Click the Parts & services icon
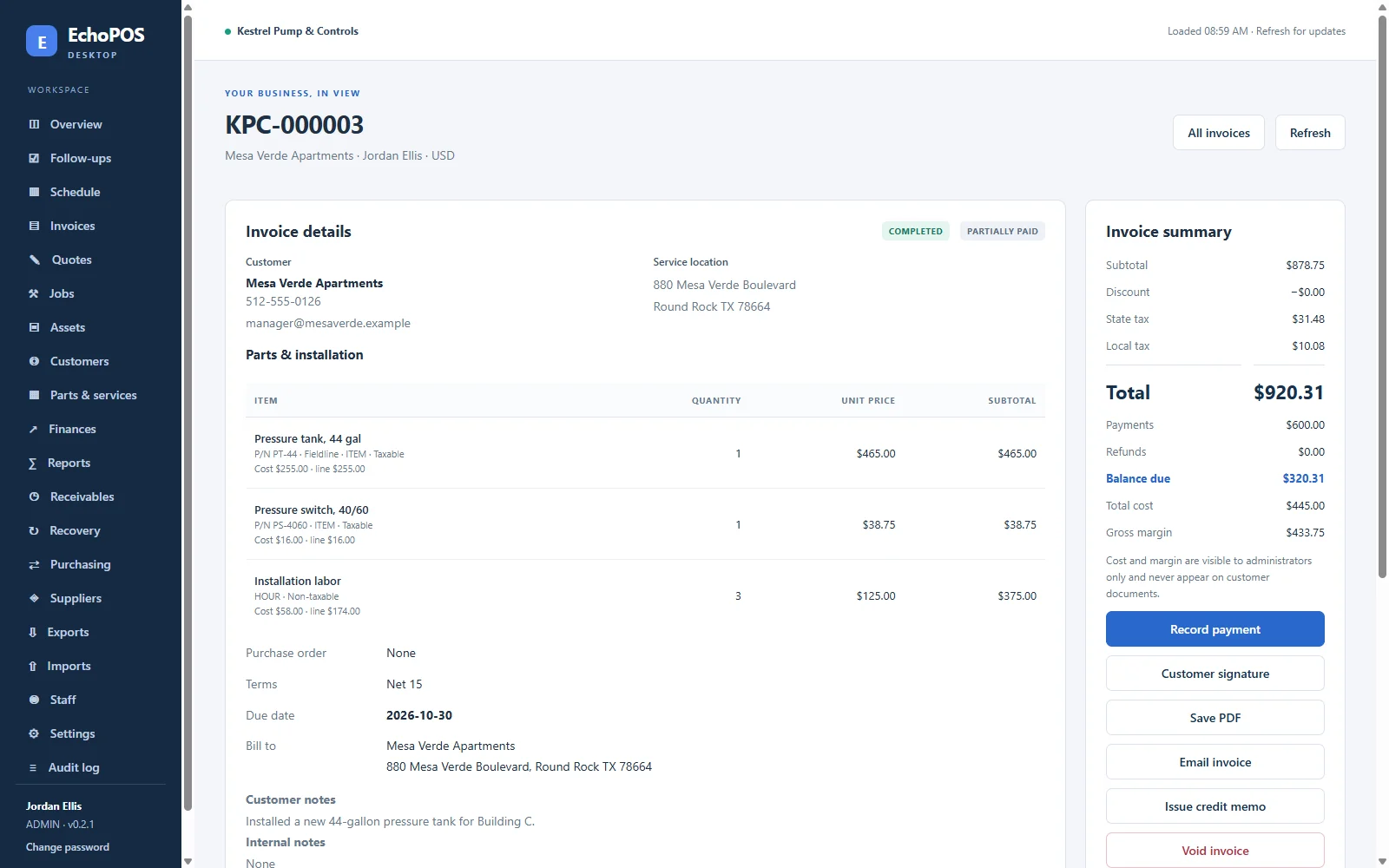Screen dimensions: 1389x868 [x=34, y=395]
